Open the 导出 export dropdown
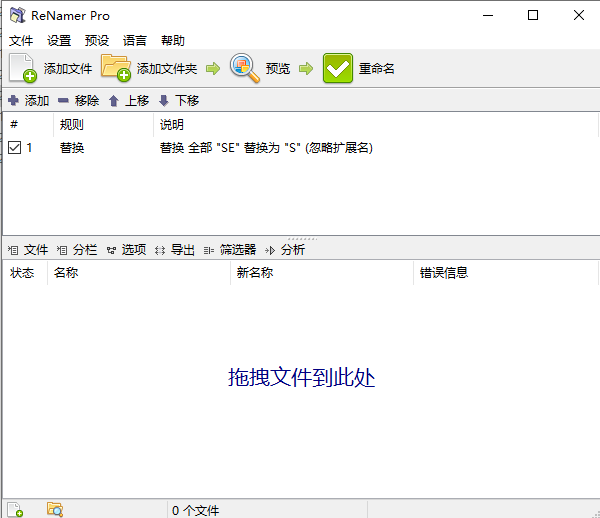The width and height of the screenshot is (600, 518). (x=175, y=250)
